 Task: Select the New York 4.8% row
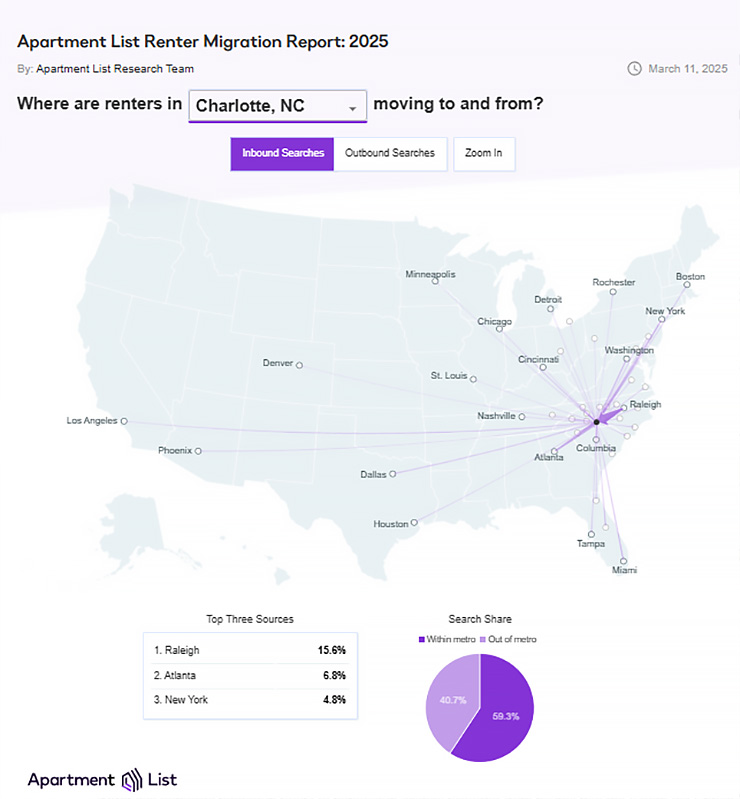250,700
